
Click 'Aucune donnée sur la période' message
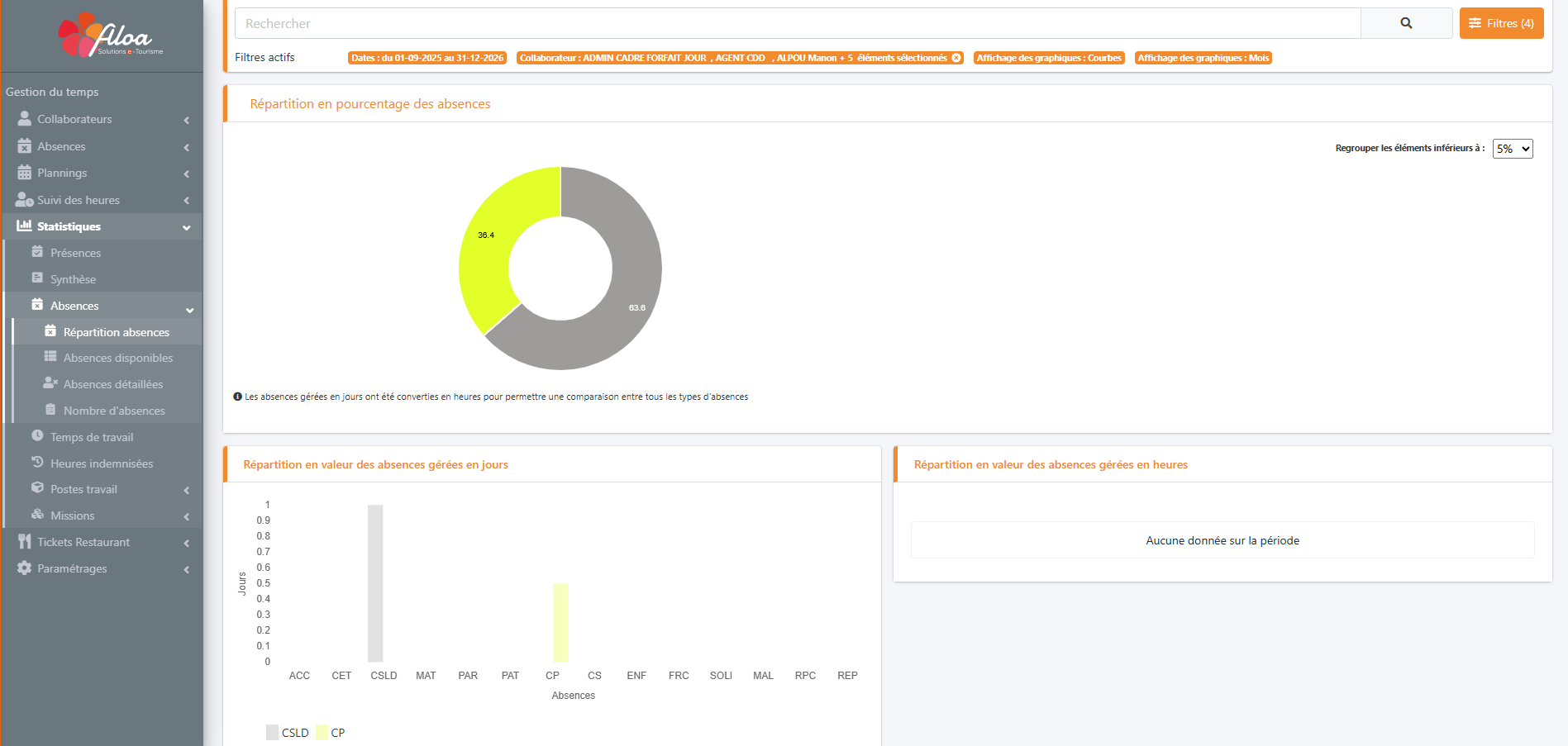(1222, 540)
